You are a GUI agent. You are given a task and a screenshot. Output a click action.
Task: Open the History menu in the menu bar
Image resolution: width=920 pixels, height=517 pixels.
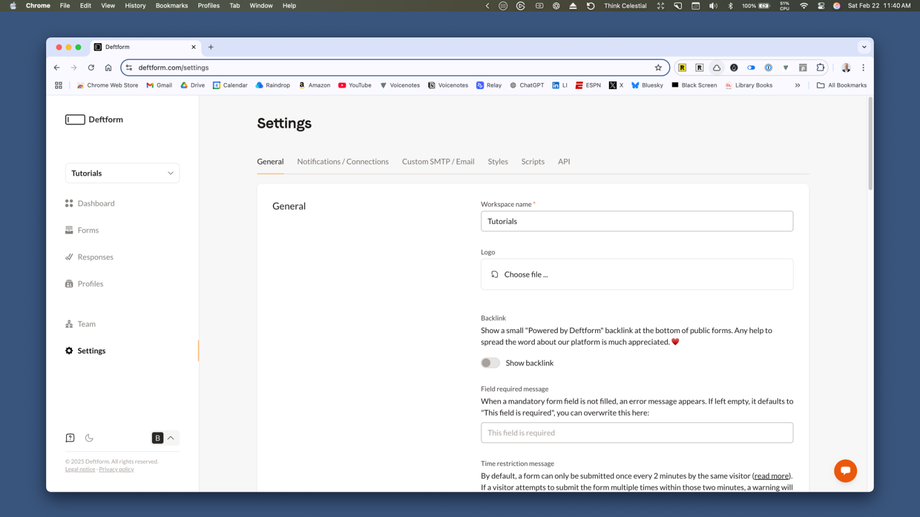coord(135,5)
